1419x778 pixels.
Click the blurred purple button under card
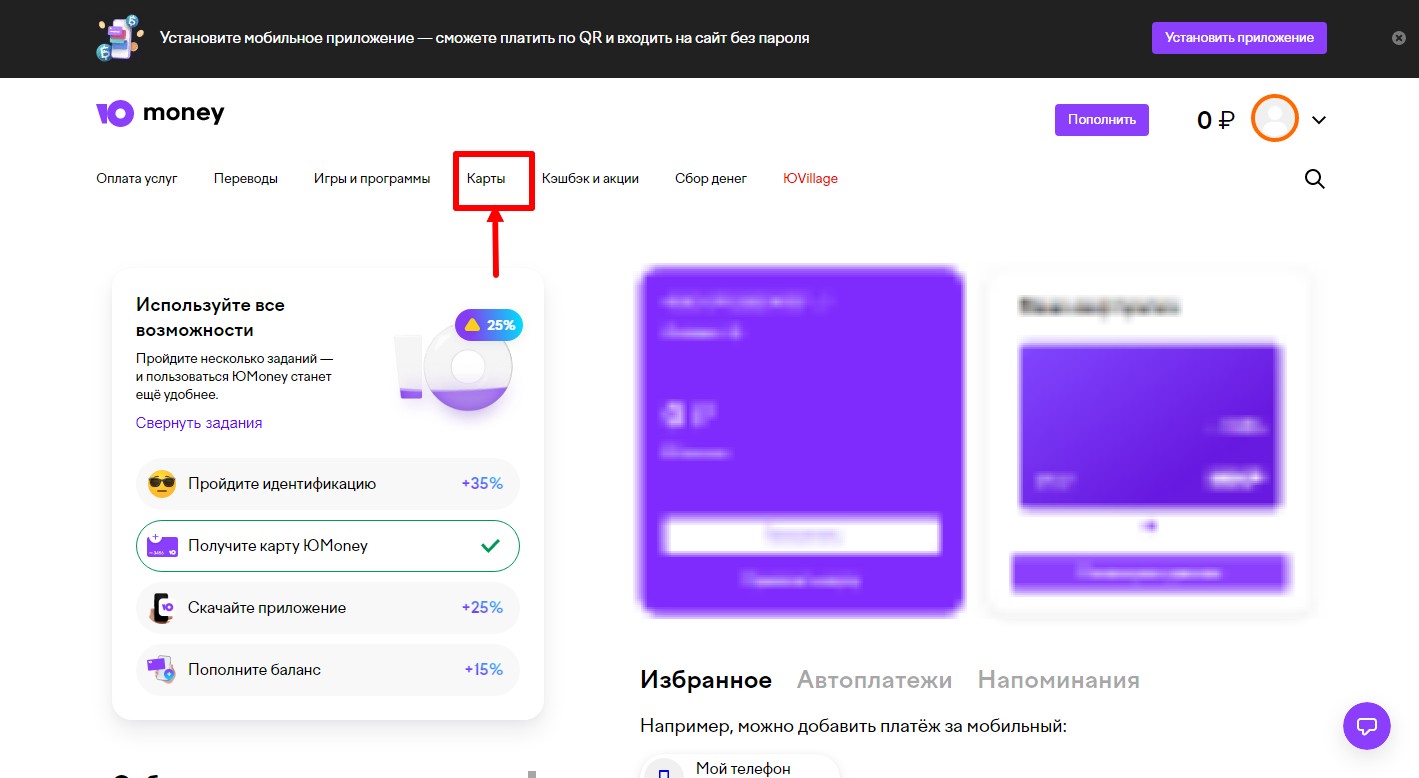1150,573
